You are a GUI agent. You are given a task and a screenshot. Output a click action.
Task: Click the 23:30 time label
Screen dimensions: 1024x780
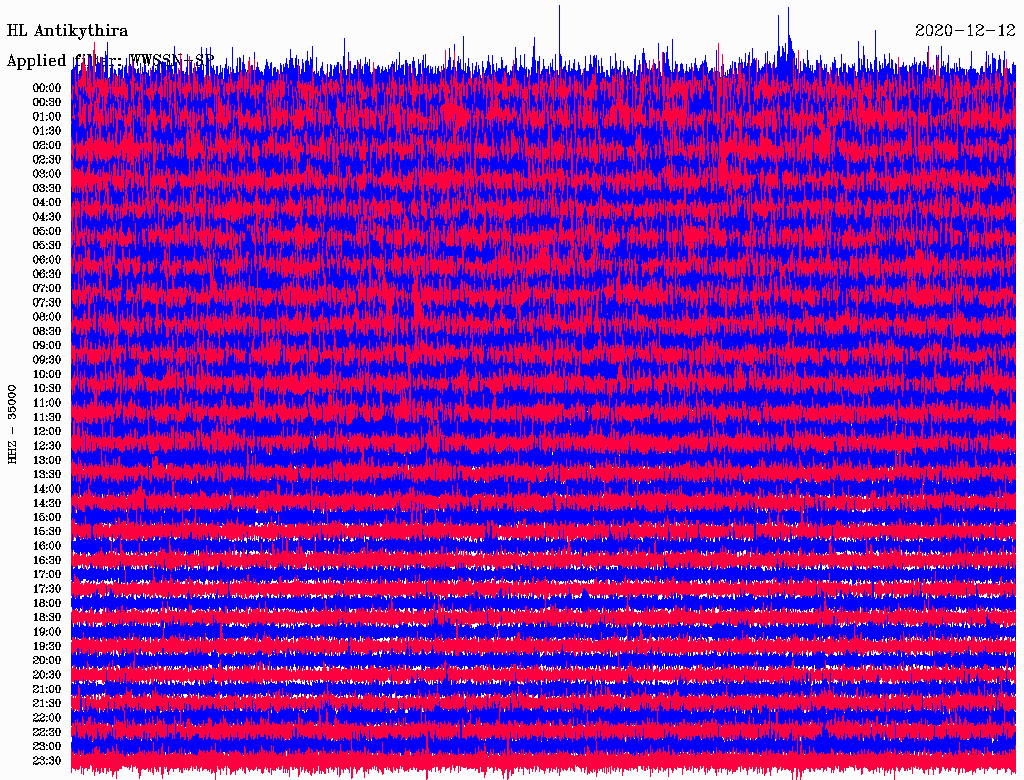[x=47, y=761]
